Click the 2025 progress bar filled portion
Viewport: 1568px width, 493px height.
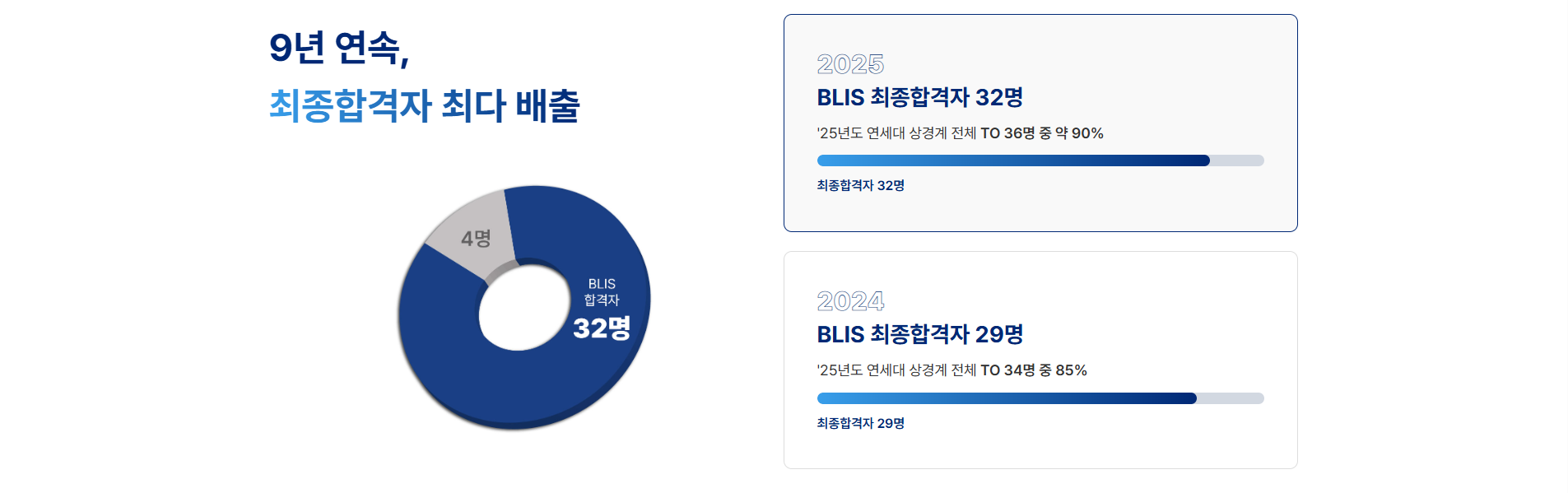pos(1012,160)
